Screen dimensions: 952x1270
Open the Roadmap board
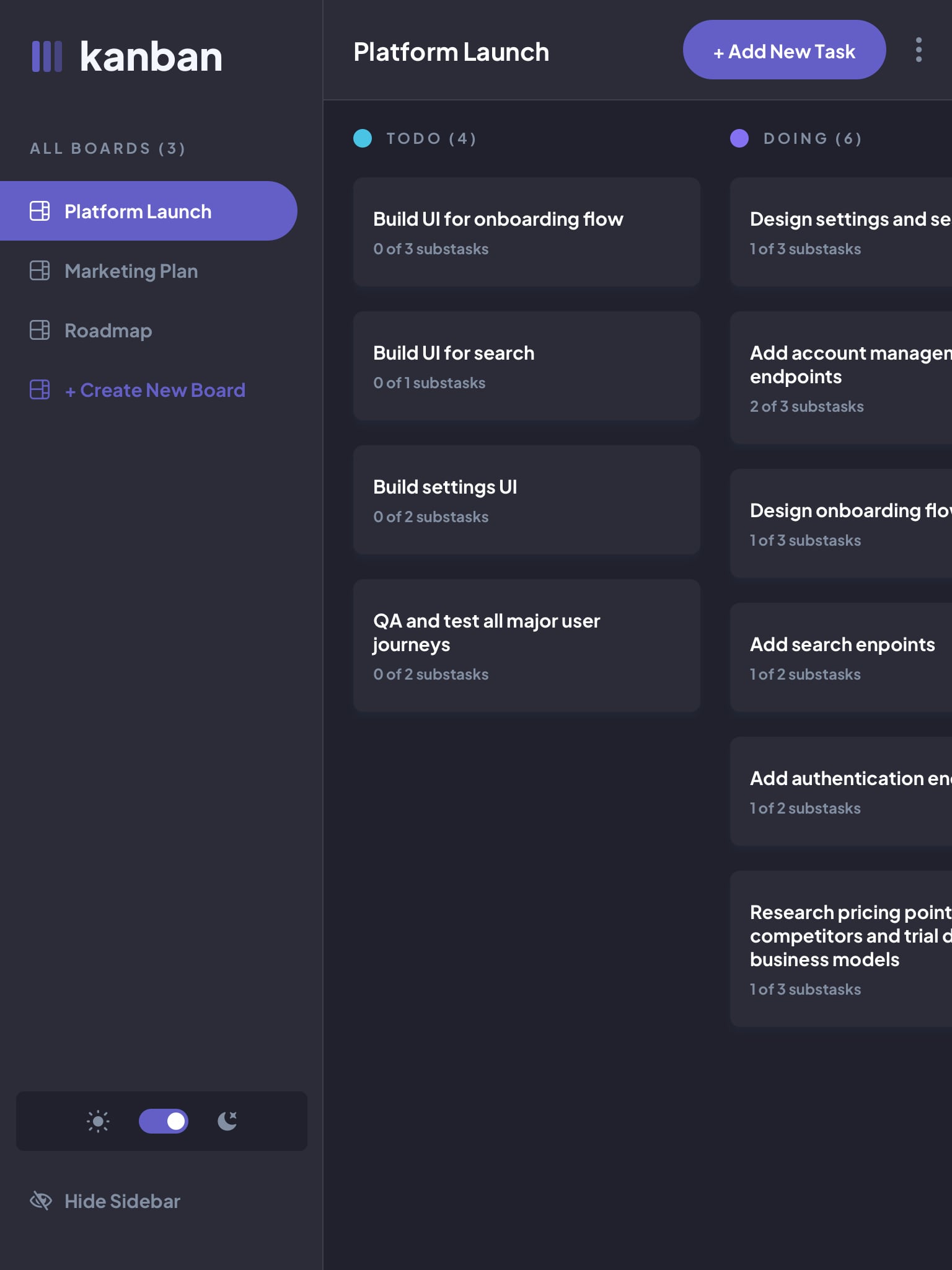[x=108, y=331]
